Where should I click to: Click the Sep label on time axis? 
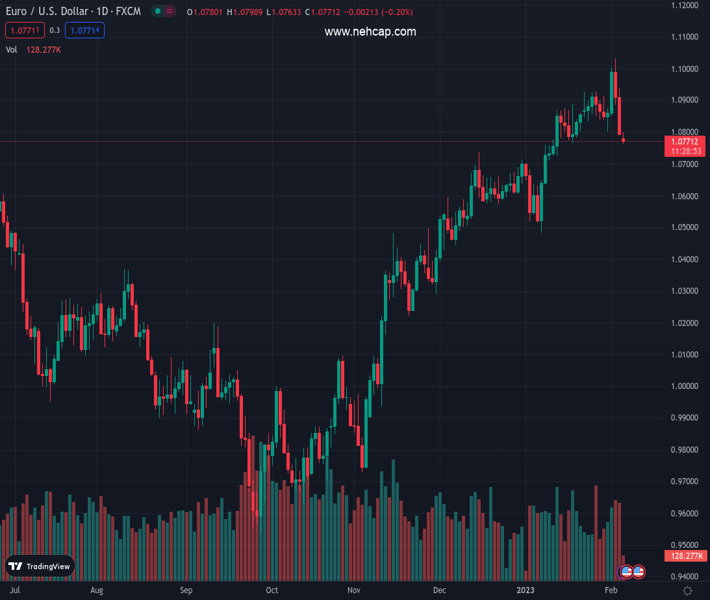pyautogui.click(x=186, y=590)
